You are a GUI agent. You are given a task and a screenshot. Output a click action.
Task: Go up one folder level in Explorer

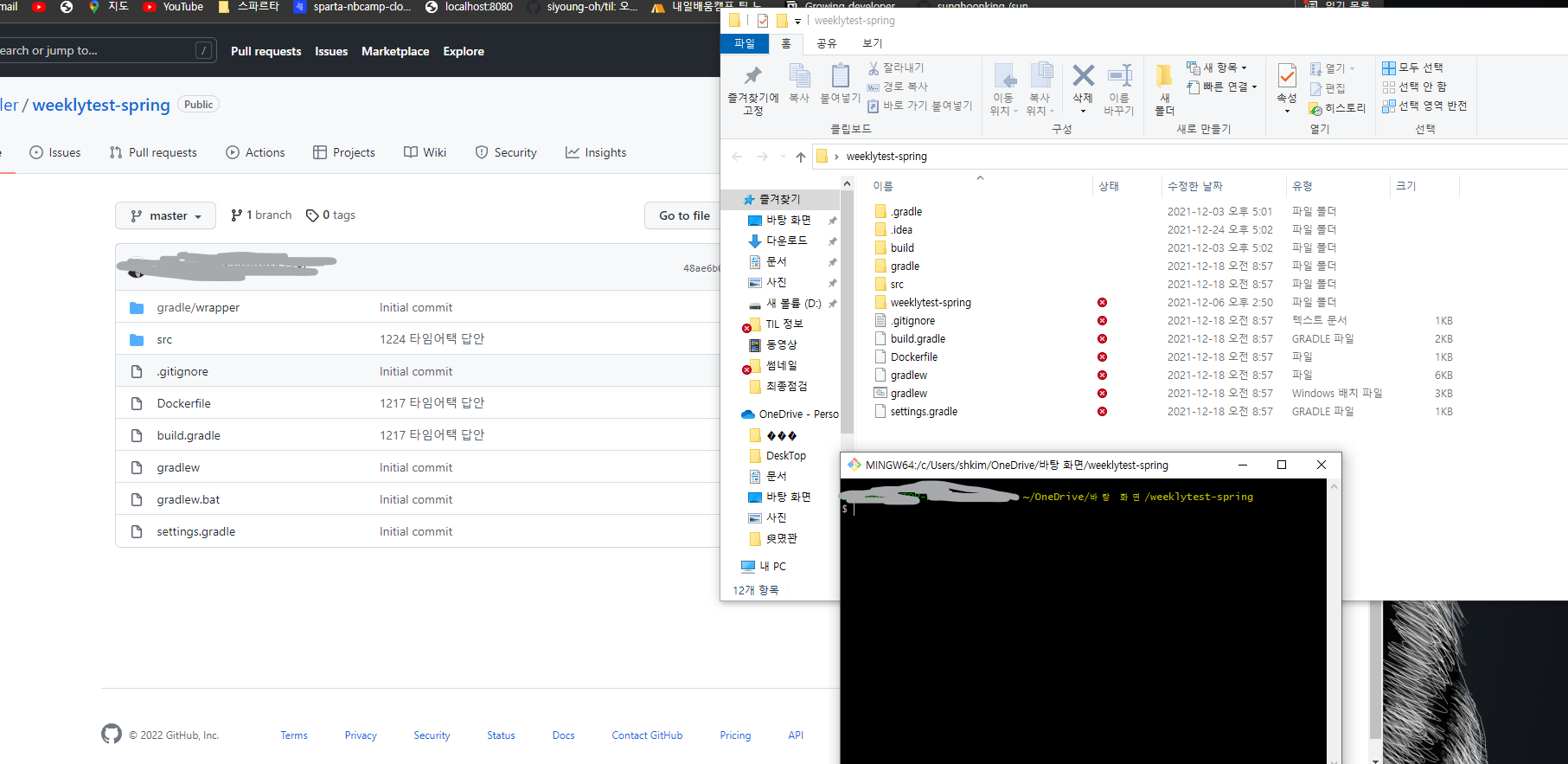click(801, 157)
